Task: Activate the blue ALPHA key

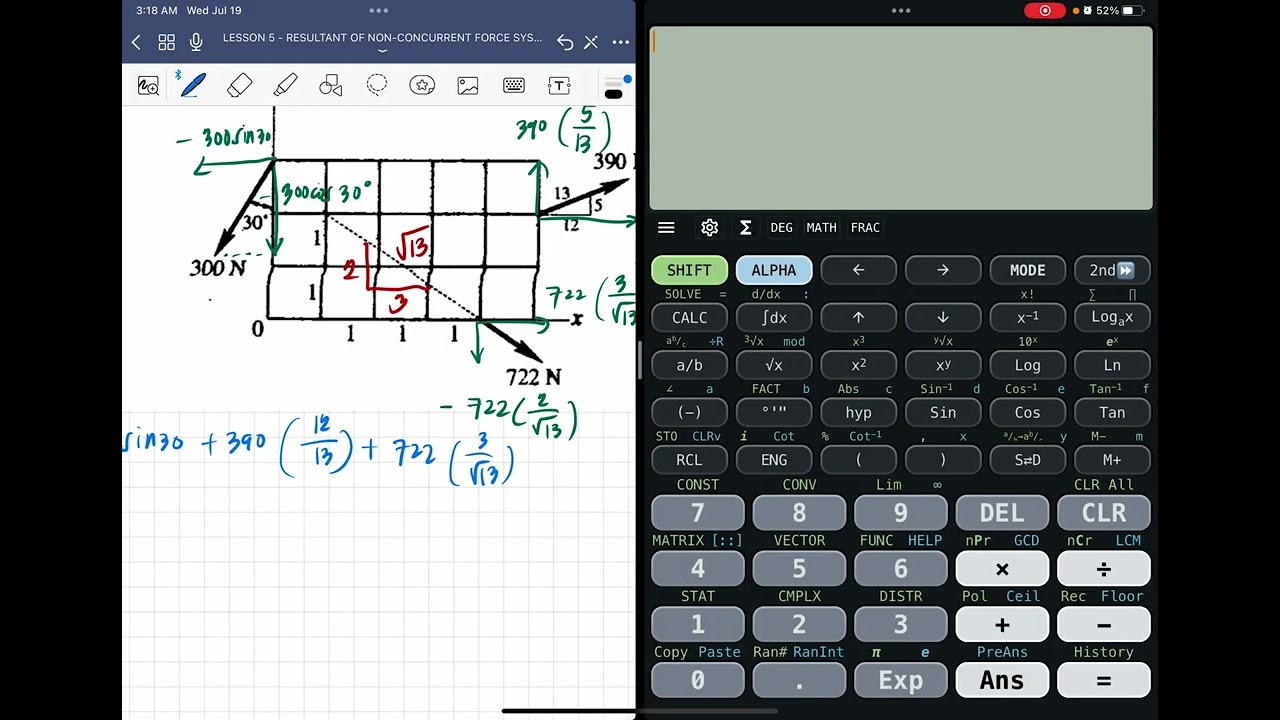Action: coord(774,270)
